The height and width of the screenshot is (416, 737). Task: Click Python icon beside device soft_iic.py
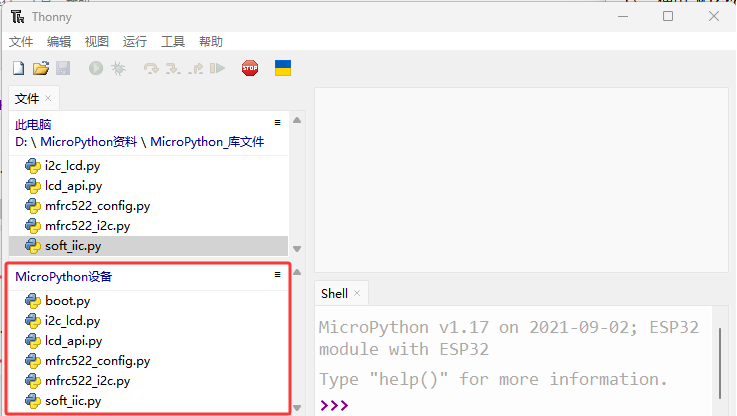[33, 401]
